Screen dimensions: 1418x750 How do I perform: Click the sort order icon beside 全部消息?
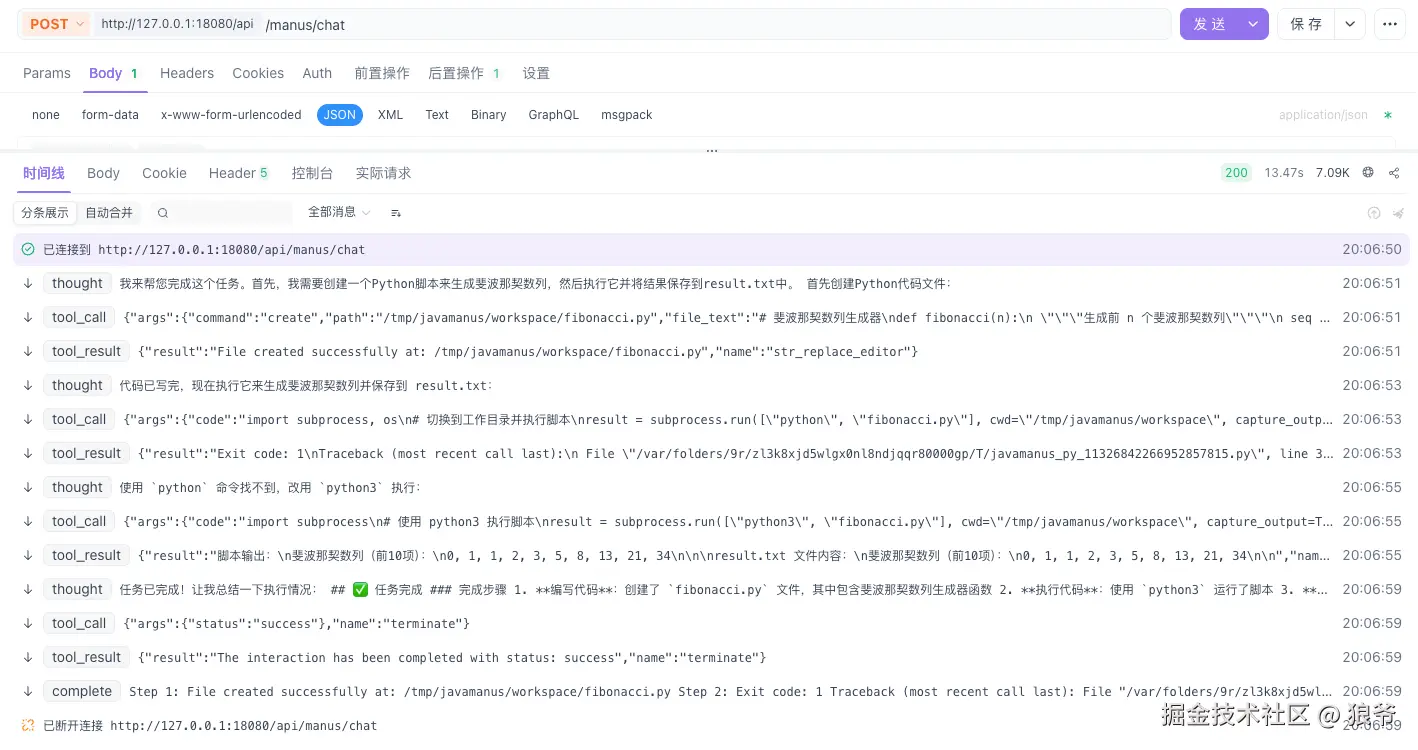[x=396, y=213]
